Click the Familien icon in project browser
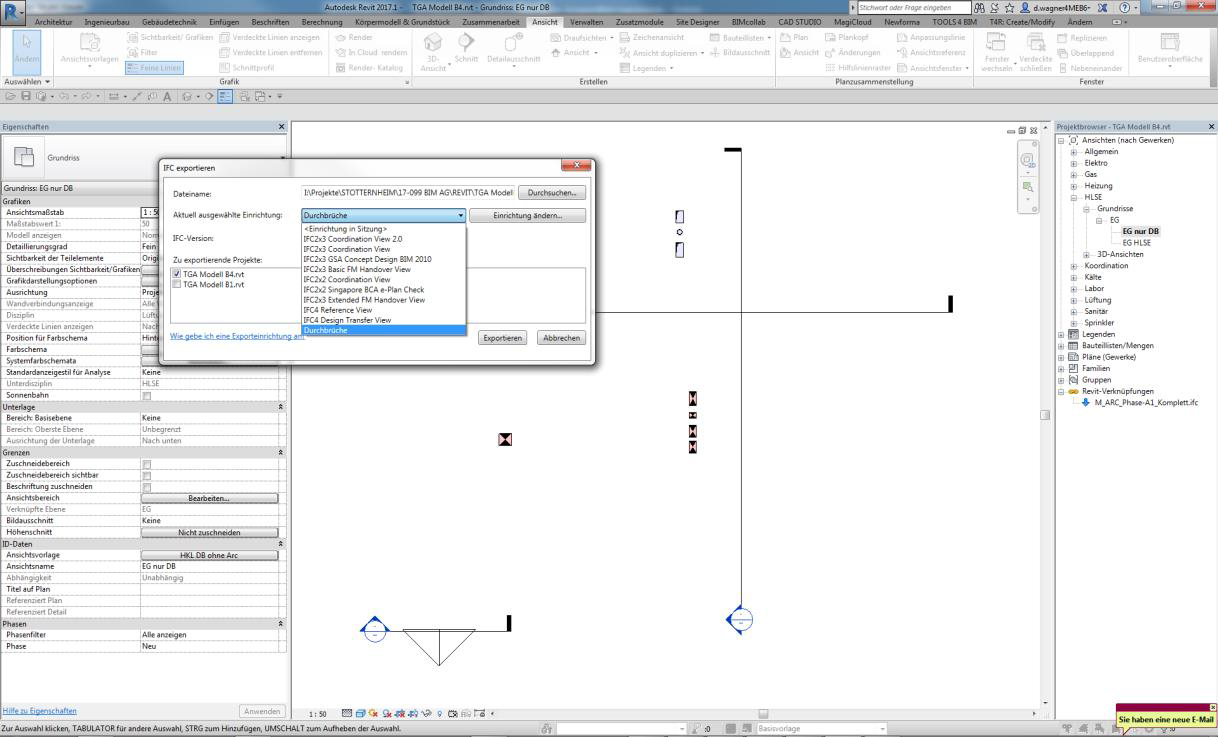 click(x=1075, y=368)
